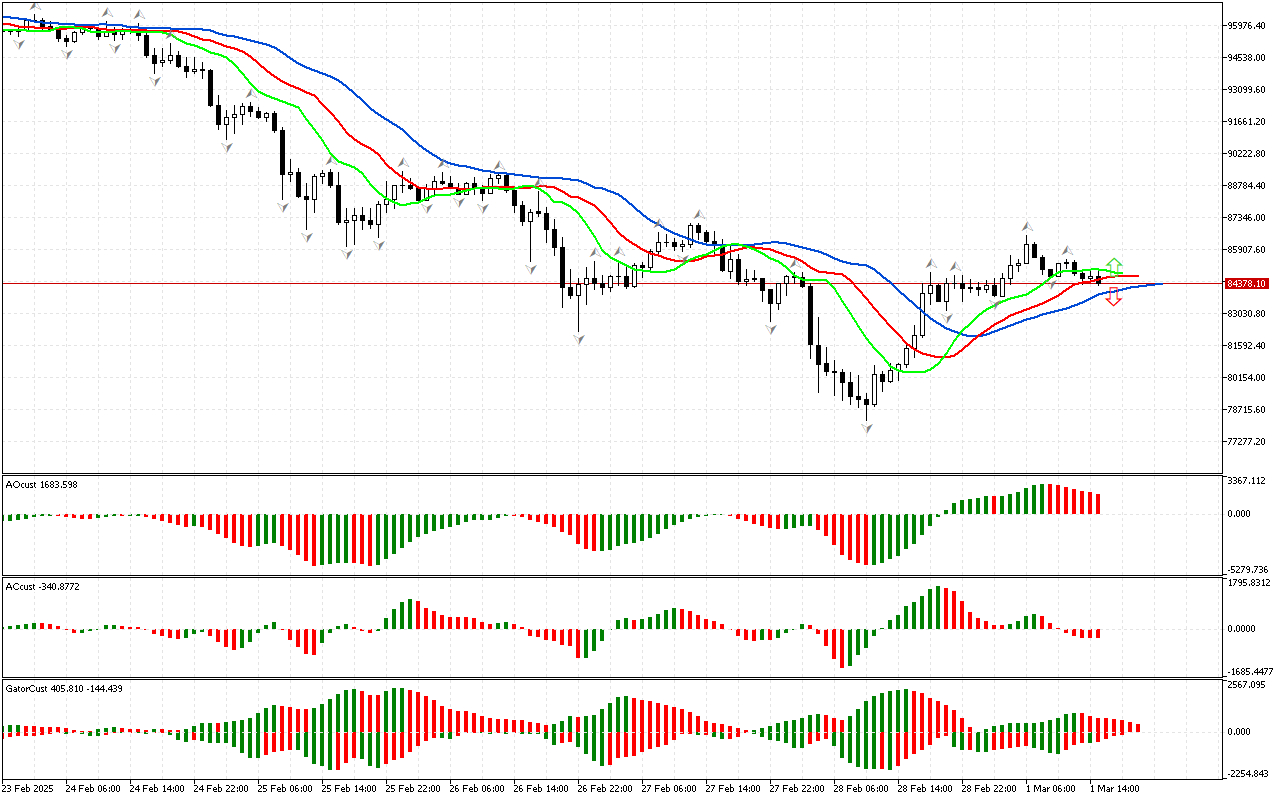Click the -1685.4477 ACcust scale minimum
1280x800 pixels.
coord(1249,672)
